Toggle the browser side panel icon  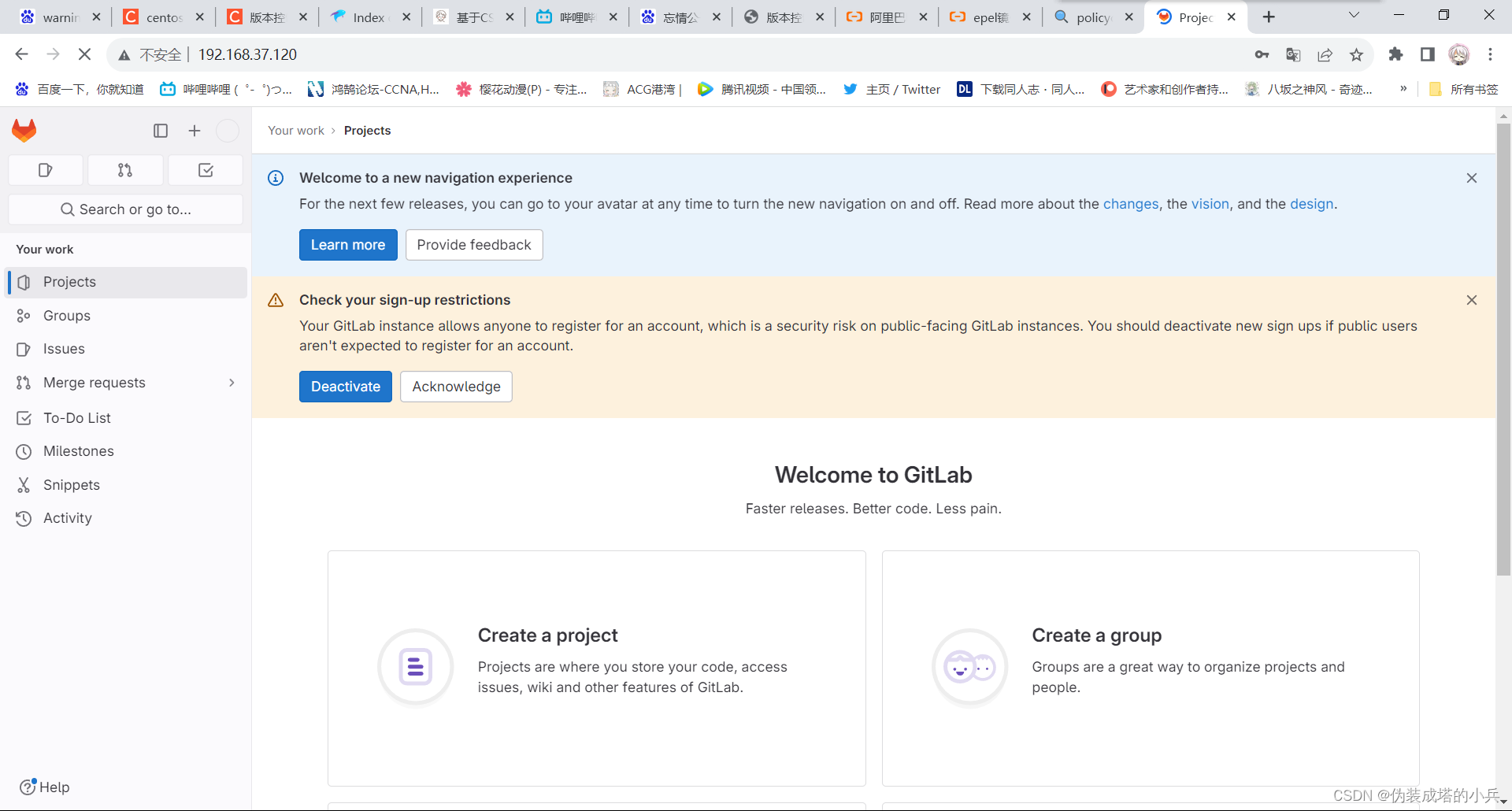(1427, 54)
